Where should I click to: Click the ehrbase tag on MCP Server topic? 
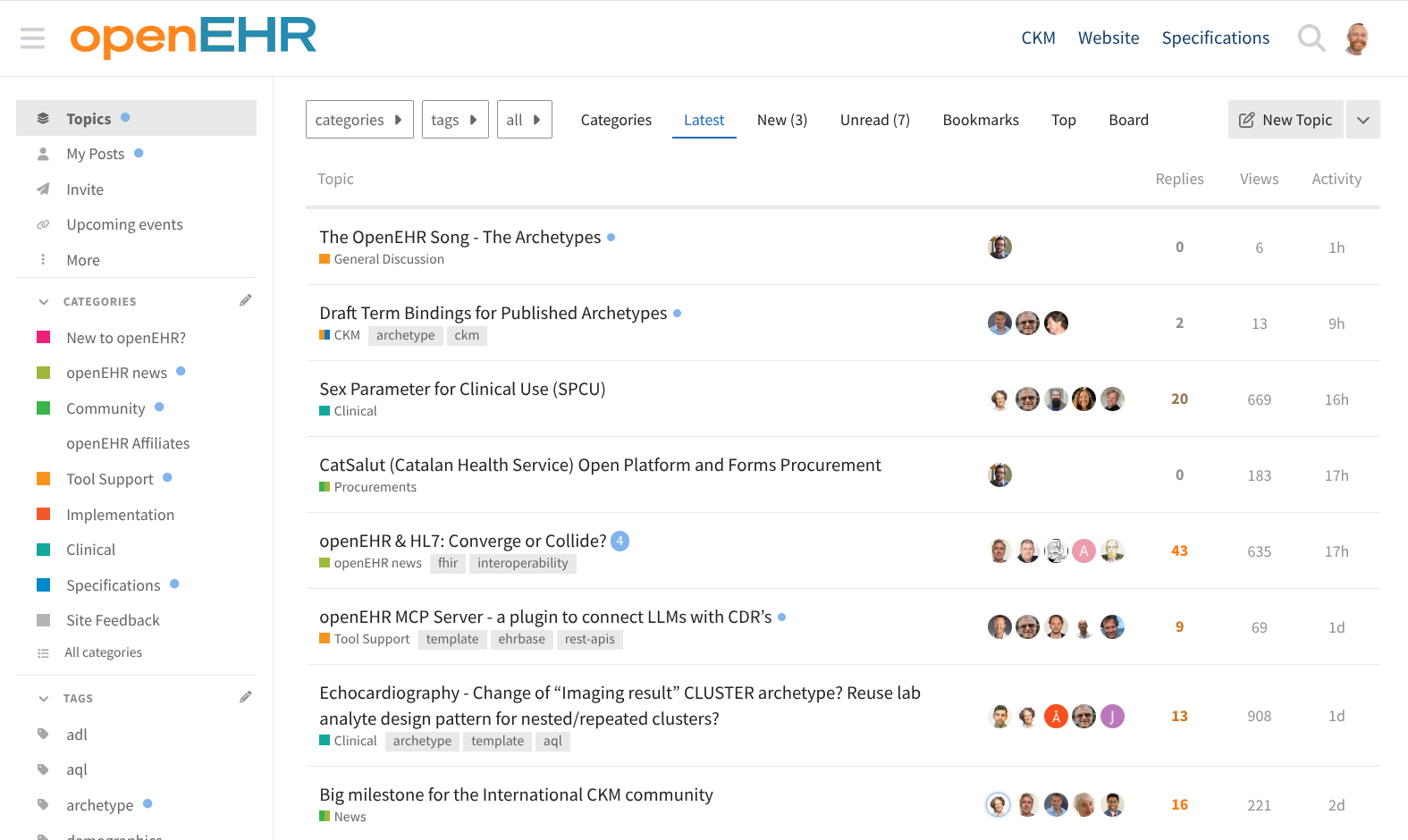[522, 639]
